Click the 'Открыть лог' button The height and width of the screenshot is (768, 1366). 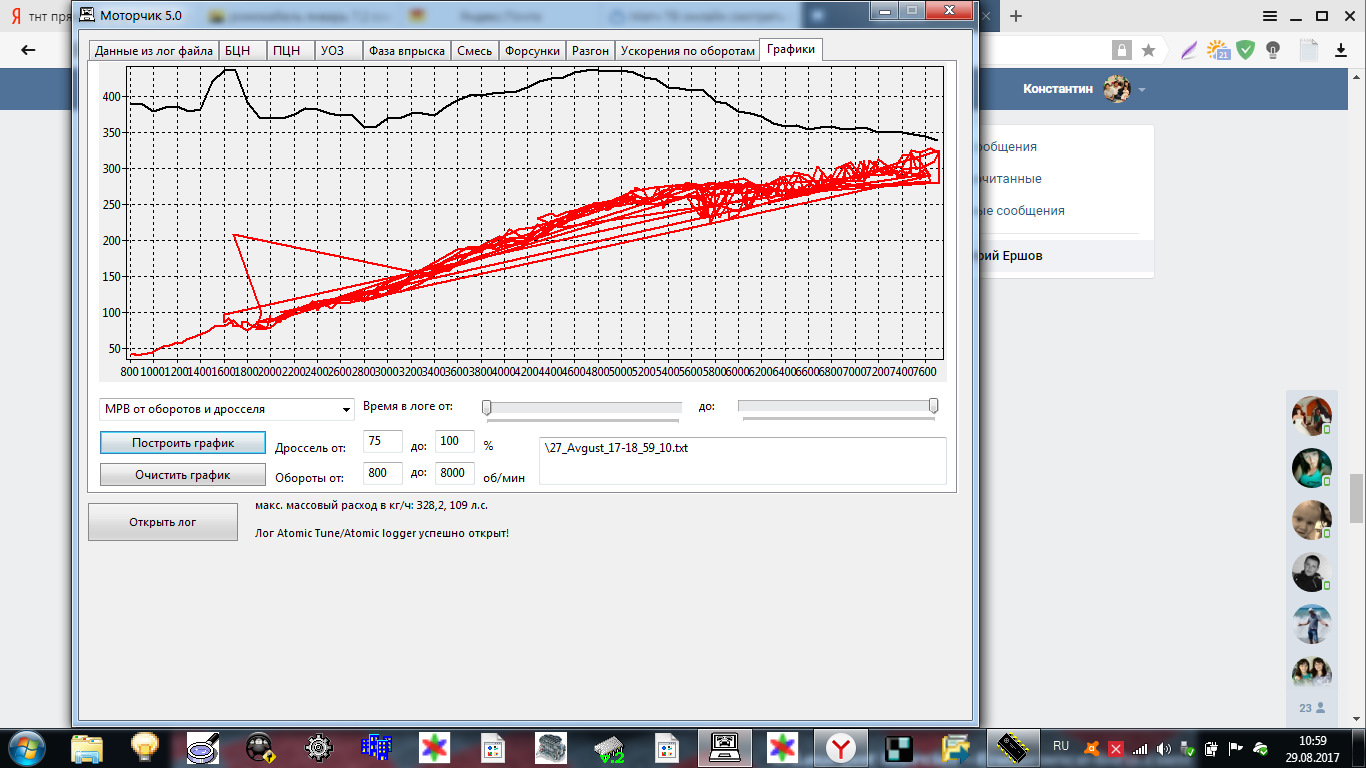162,522
